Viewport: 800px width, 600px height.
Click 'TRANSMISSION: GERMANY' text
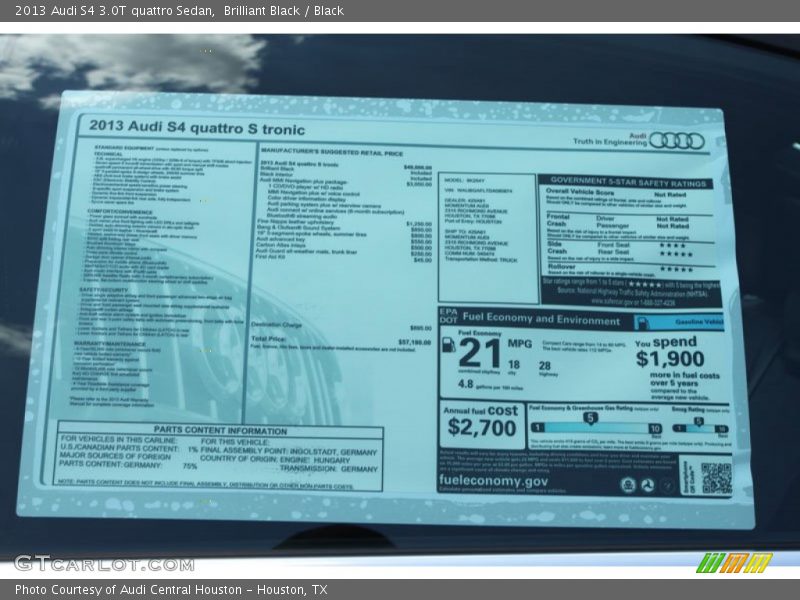(x=329, y=468)
